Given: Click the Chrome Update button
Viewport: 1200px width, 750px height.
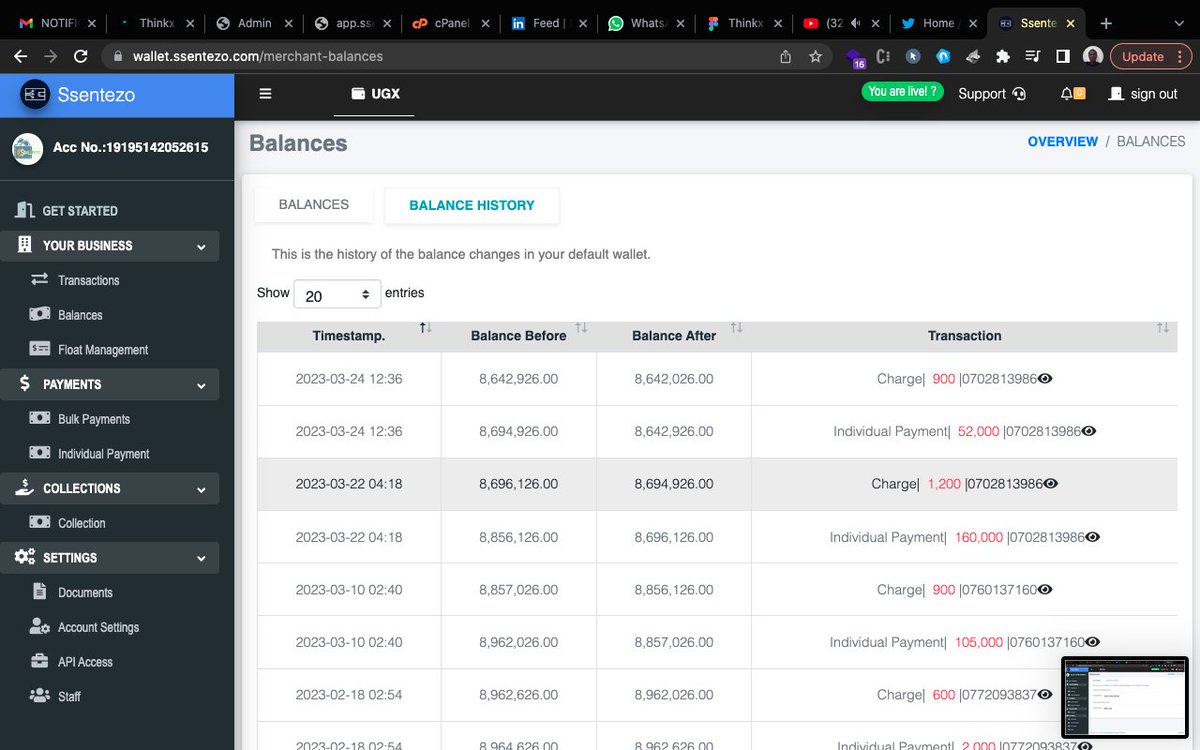Looking at the screenshot, I should 1150,57.
